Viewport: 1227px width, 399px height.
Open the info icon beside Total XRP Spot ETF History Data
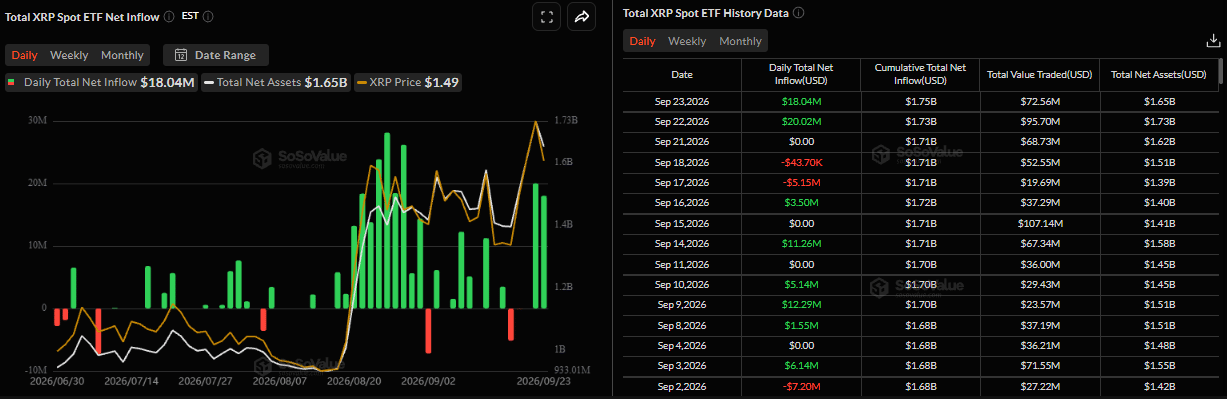(x=798, y=13)
